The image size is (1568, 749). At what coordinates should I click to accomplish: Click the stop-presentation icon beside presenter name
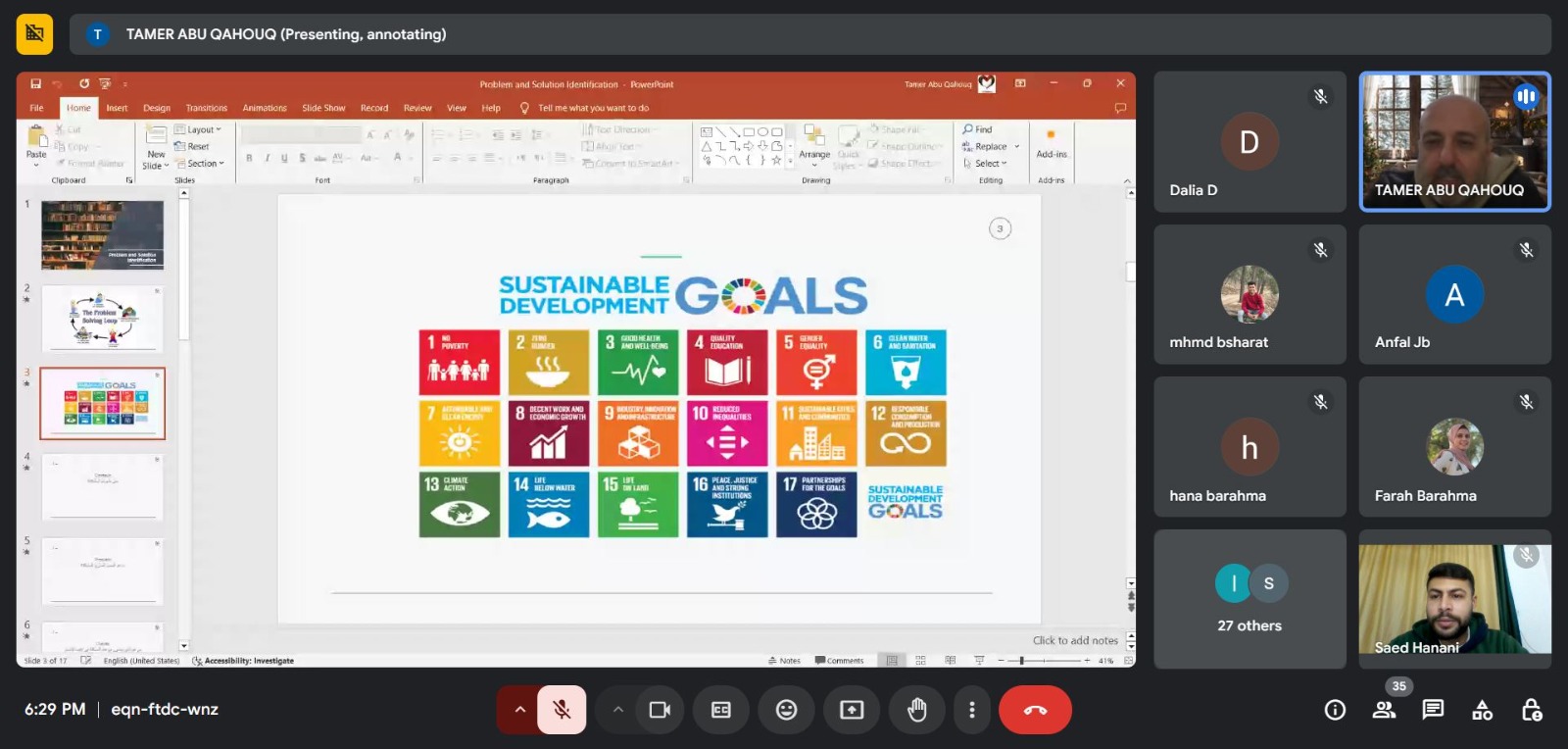click(35, 34)
